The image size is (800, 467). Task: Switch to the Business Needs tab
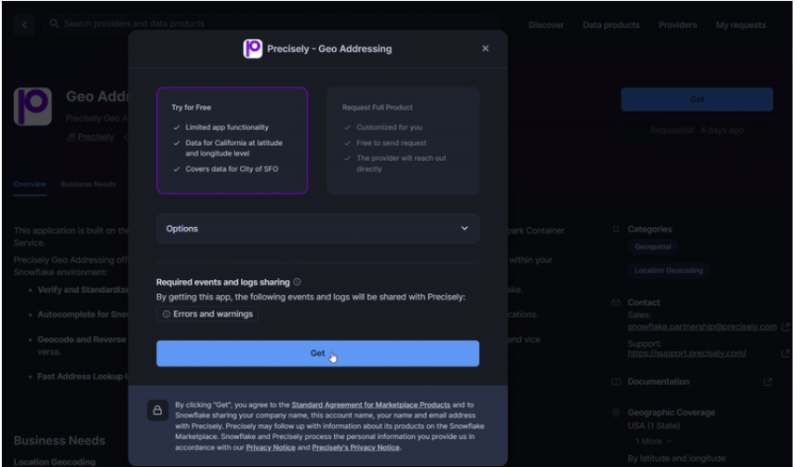(x=88, y=184)
